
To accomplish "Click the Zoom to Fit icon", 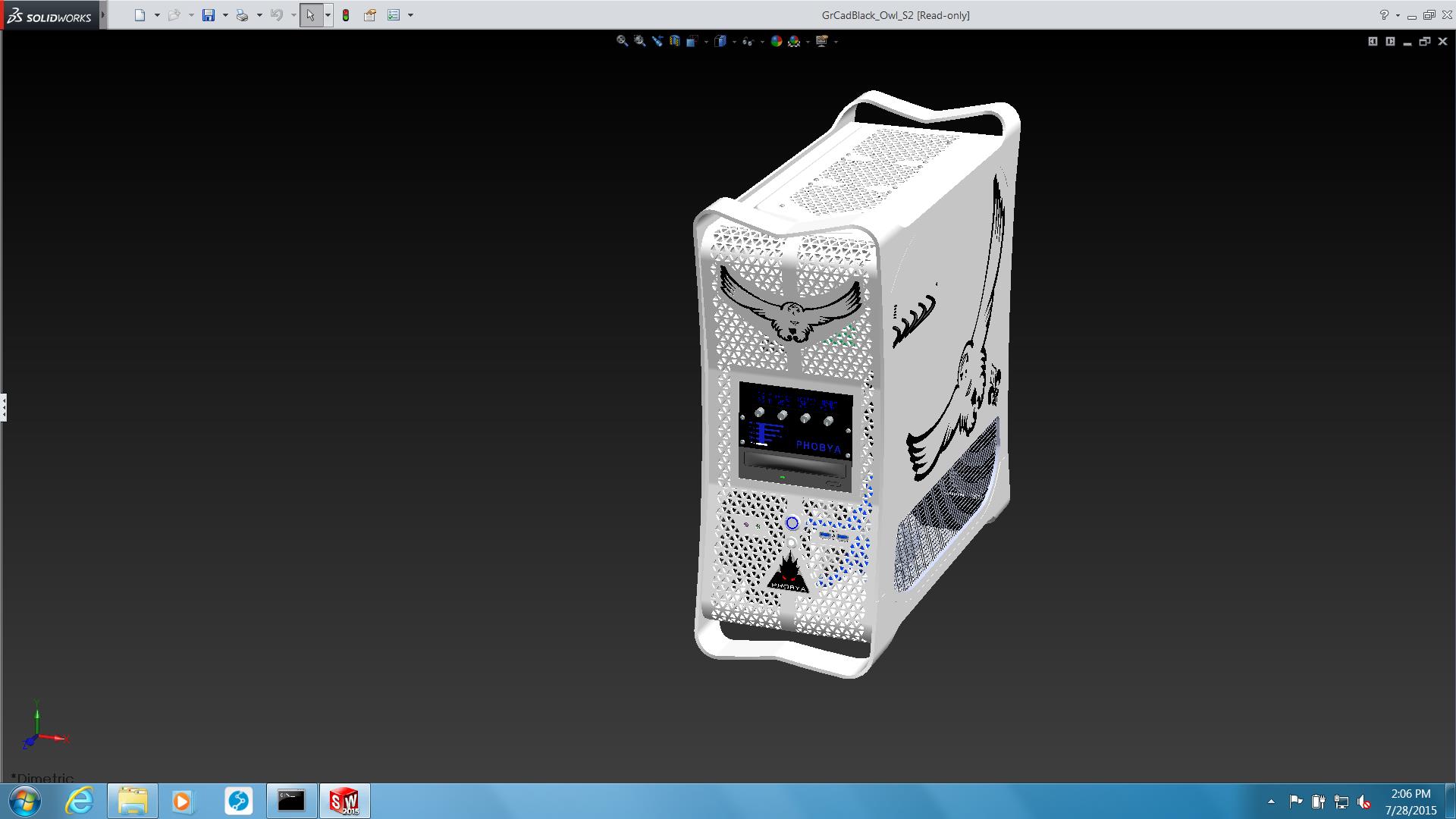I will [x=622, y=41].
